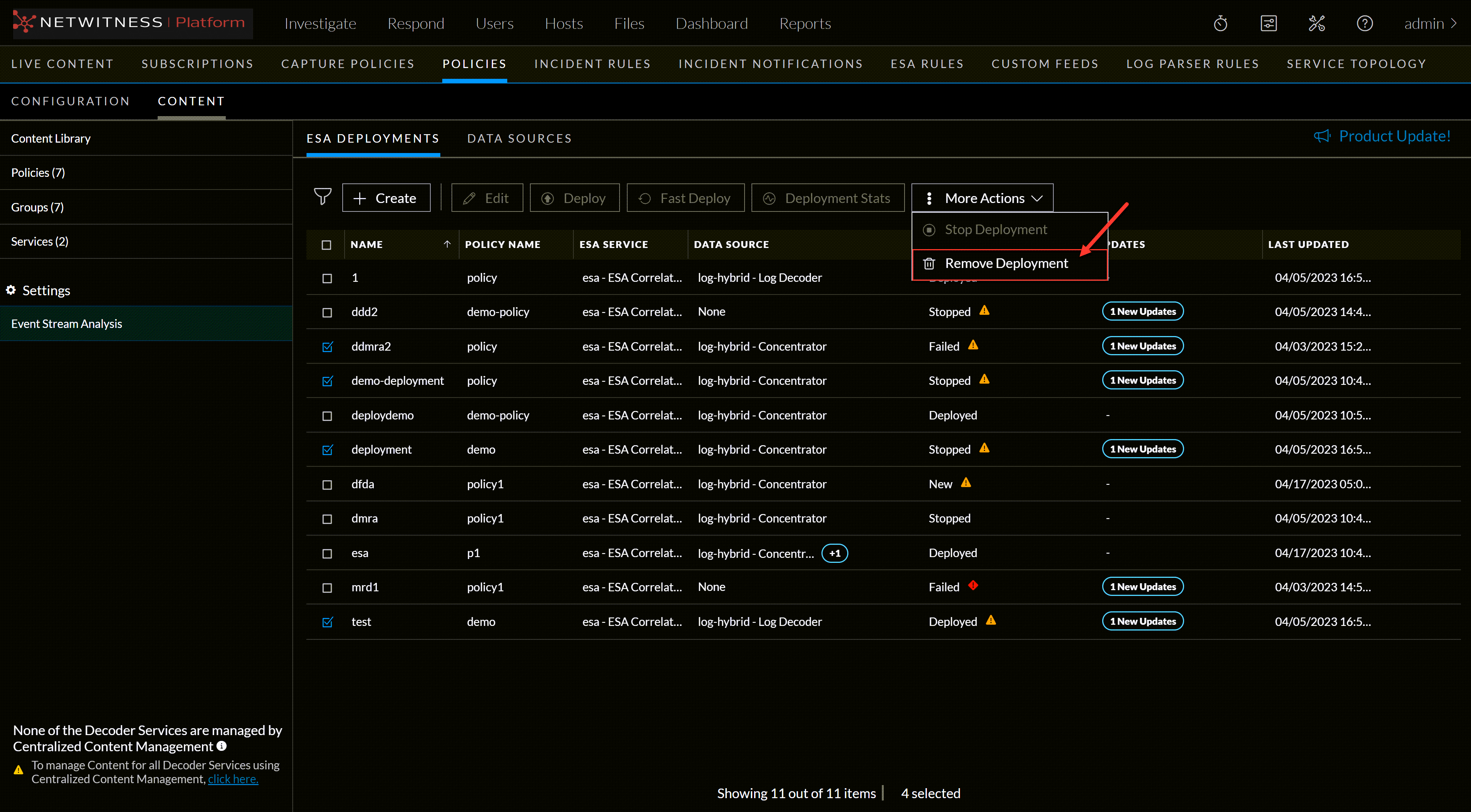1471x812 pixels.
Task: Expand the +1 data source badge
Action: (834, 553)
